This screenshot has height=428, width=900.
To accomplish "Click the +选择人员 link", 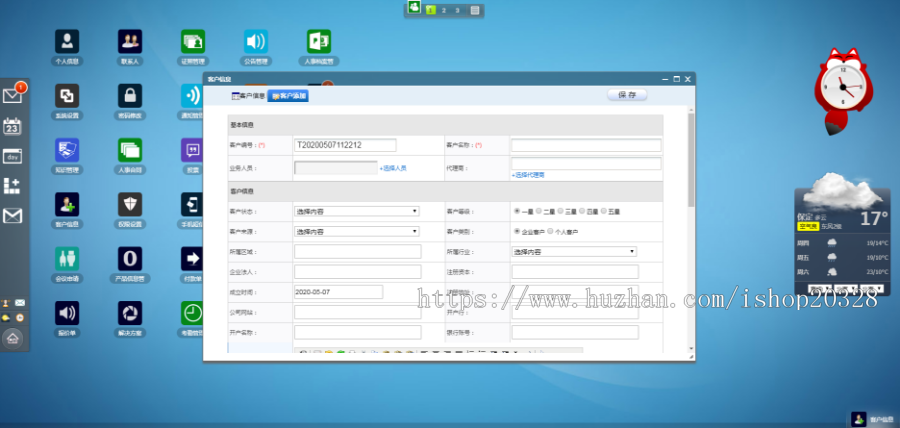I will 393,168.
